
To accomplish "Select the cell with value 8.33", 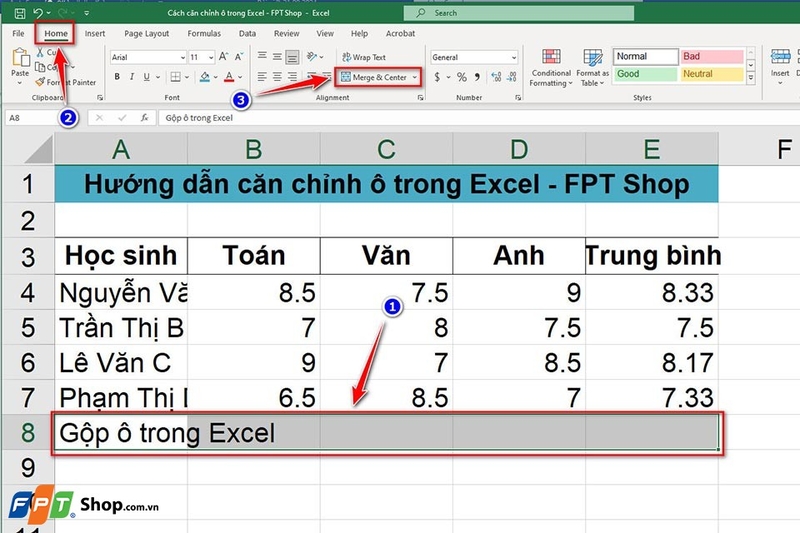I will 652,292.
